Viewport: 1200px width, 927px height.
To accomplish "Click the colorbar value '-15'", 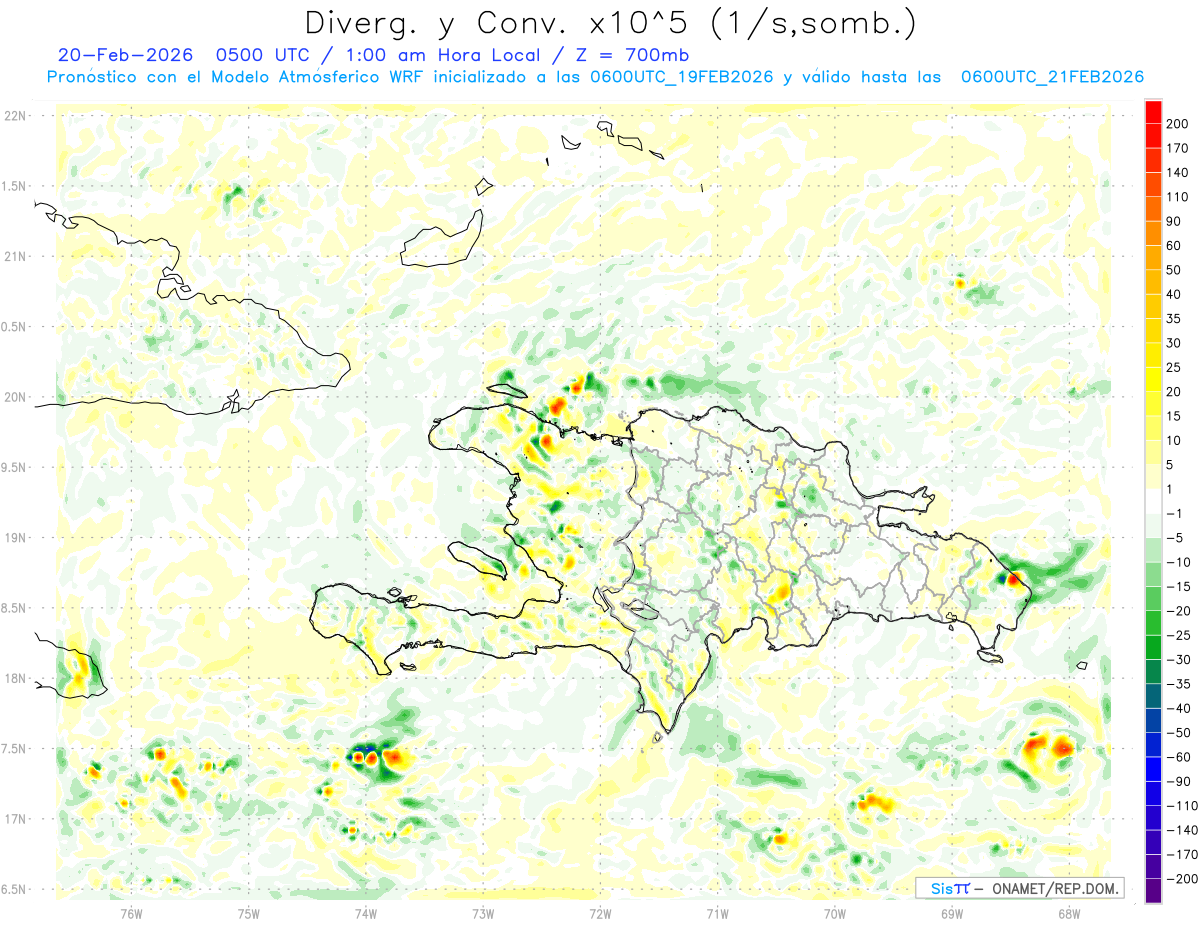I will 1180,586.
